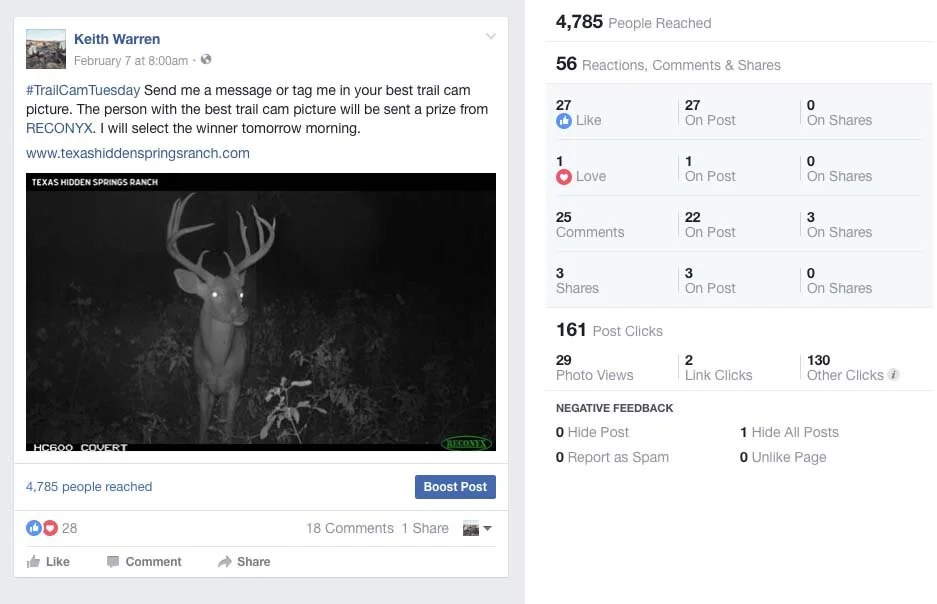Click the Share arrow button

click(x=244, y=562)
